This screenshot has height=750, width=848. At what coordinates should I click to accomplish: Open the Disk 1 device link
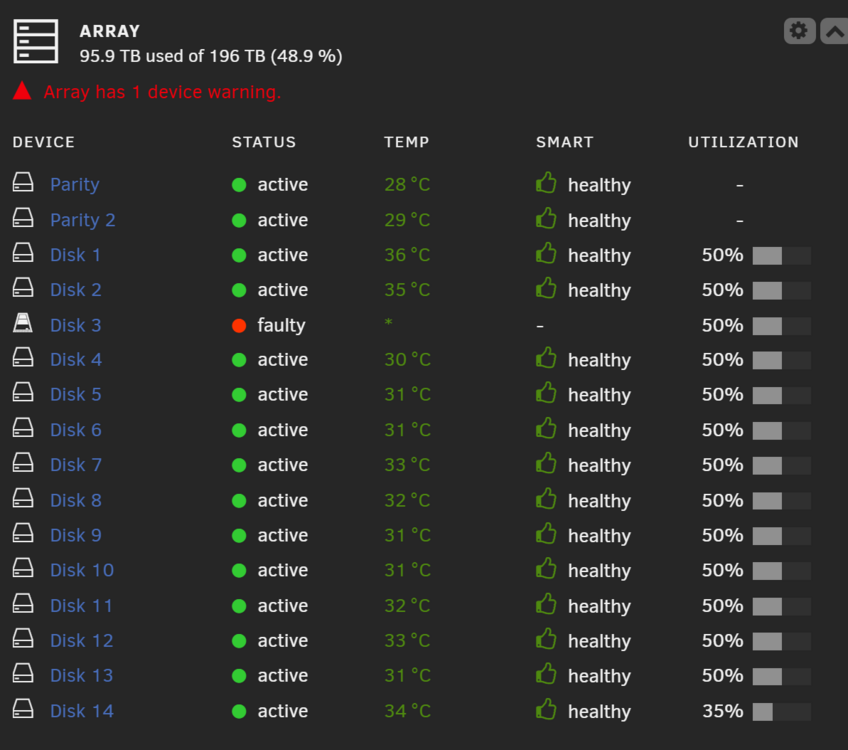[x=76, y=255]
